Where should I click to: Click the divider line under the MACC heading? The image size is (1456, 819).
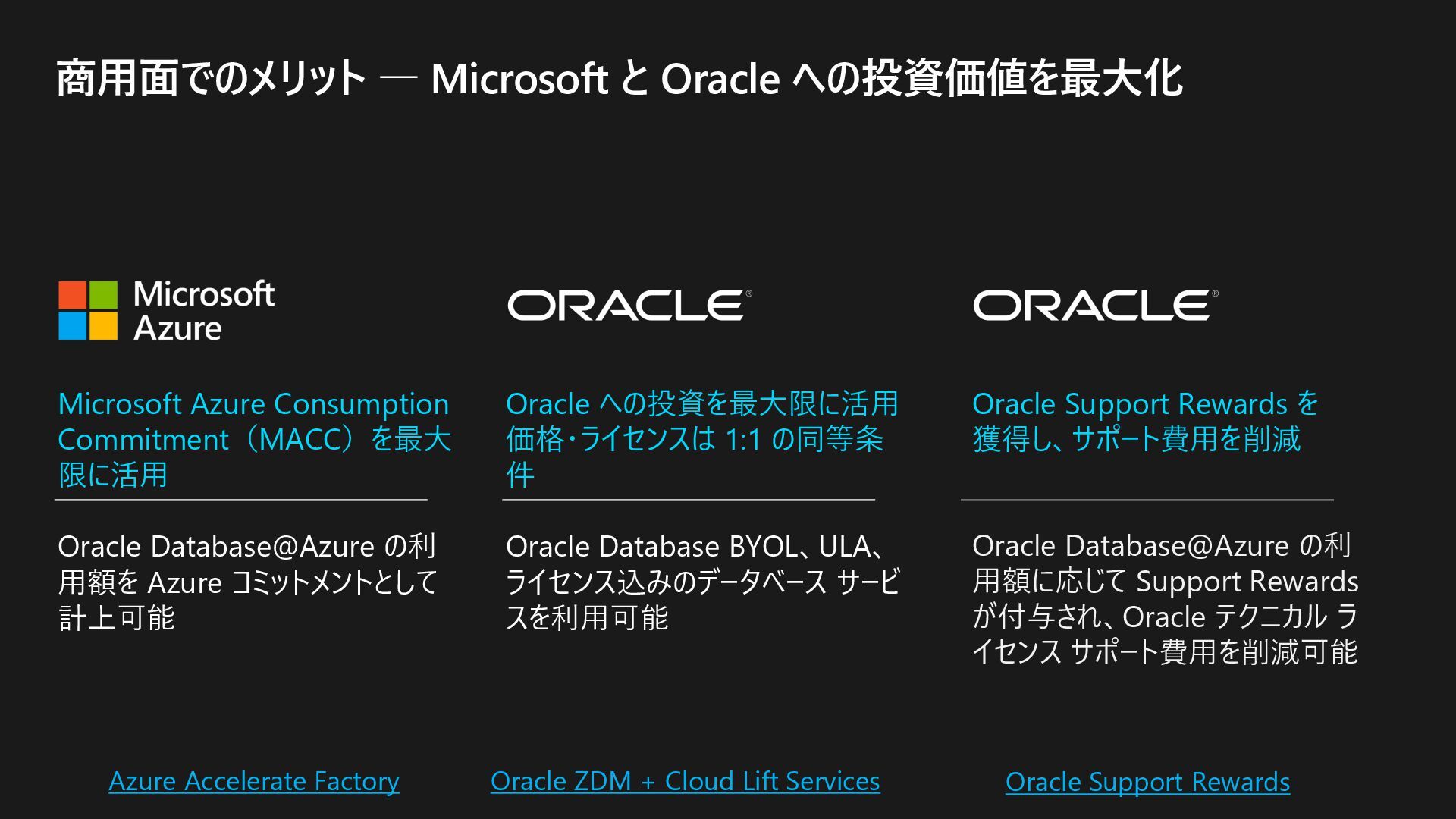coord(241,500)
